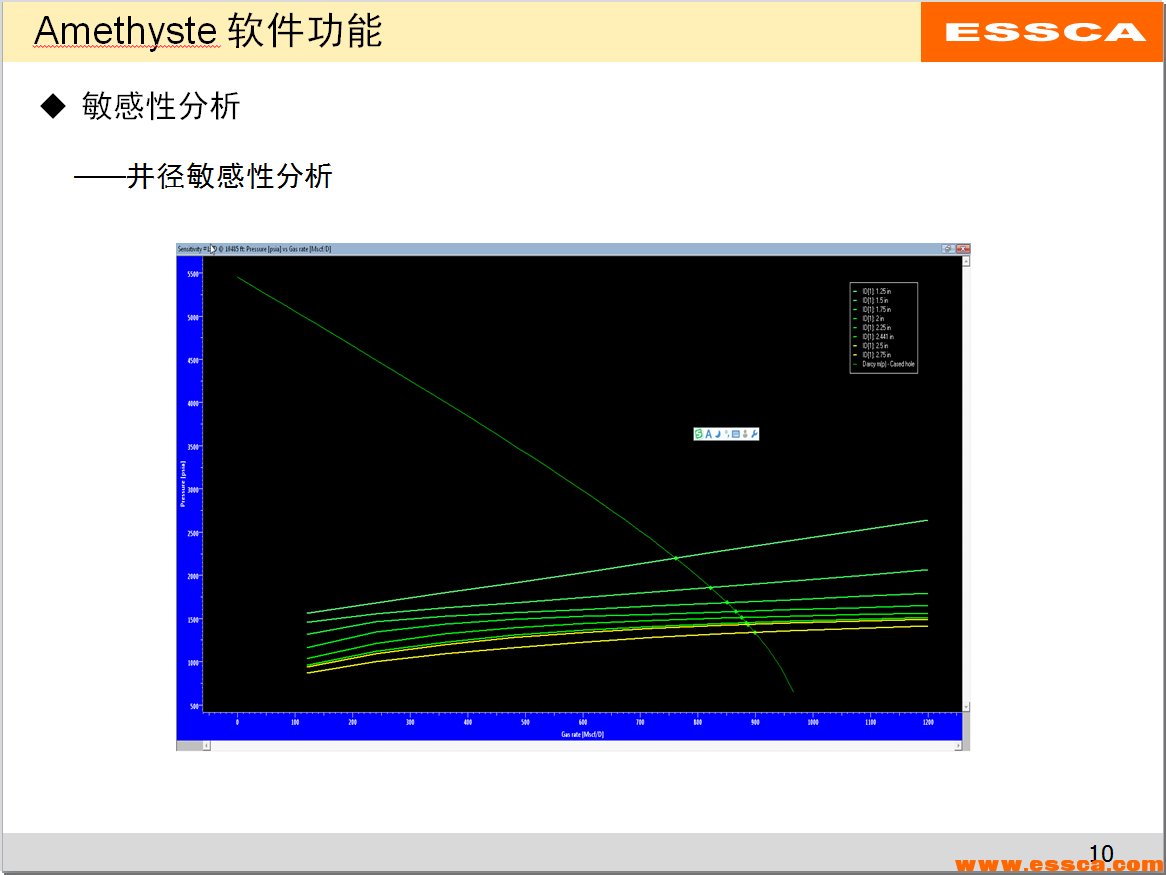The image size is (1166, 875).
Task: Select the ID(1) 2.75 in legend entry
Action: pyautogui.click(x=874, y=355)
